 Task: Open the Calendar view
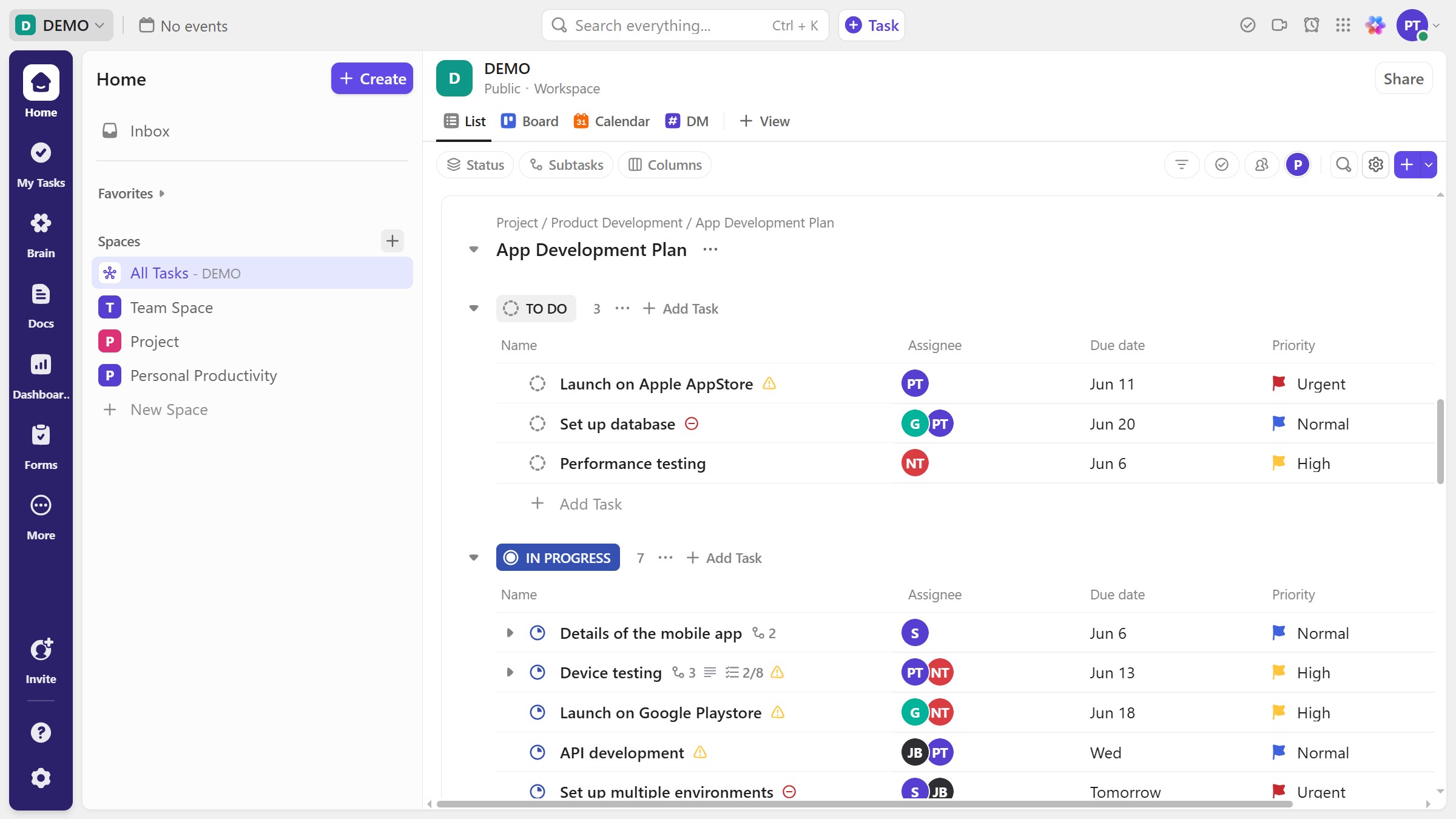click(611, 121)
